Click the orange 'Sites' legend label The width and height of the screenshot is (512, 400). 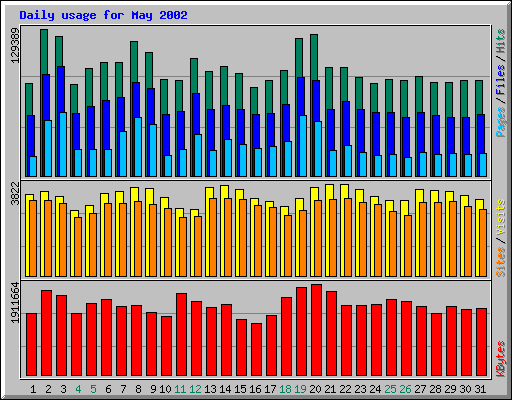coord(501,262)
